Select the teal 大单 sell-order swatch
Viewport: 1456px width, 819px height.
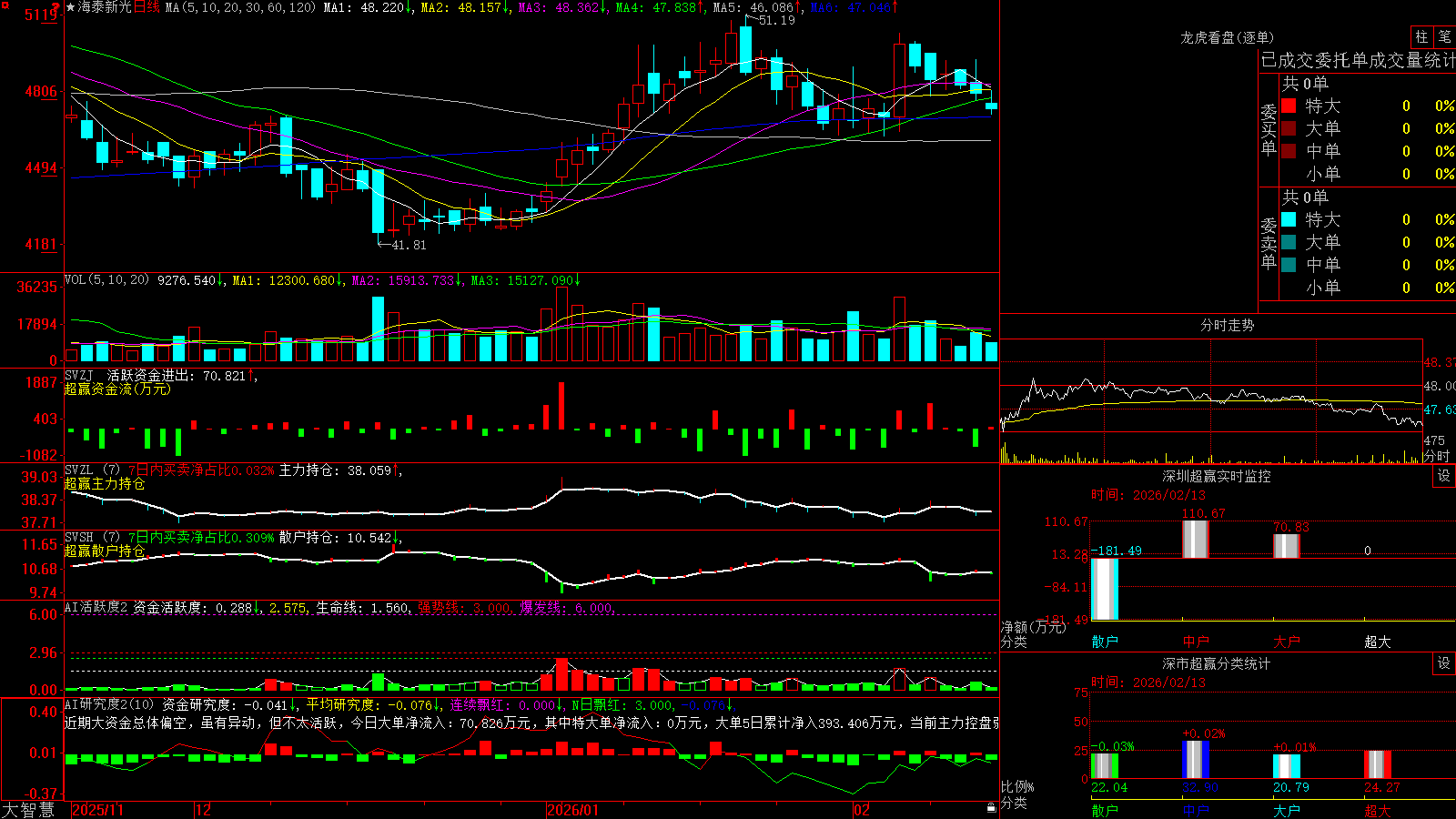pyautogui.click(x=1289, y=242)
